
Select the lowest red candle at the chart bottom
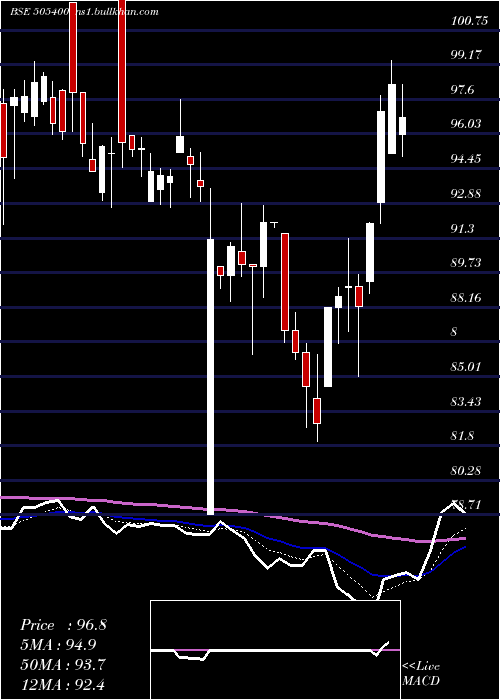317,411
